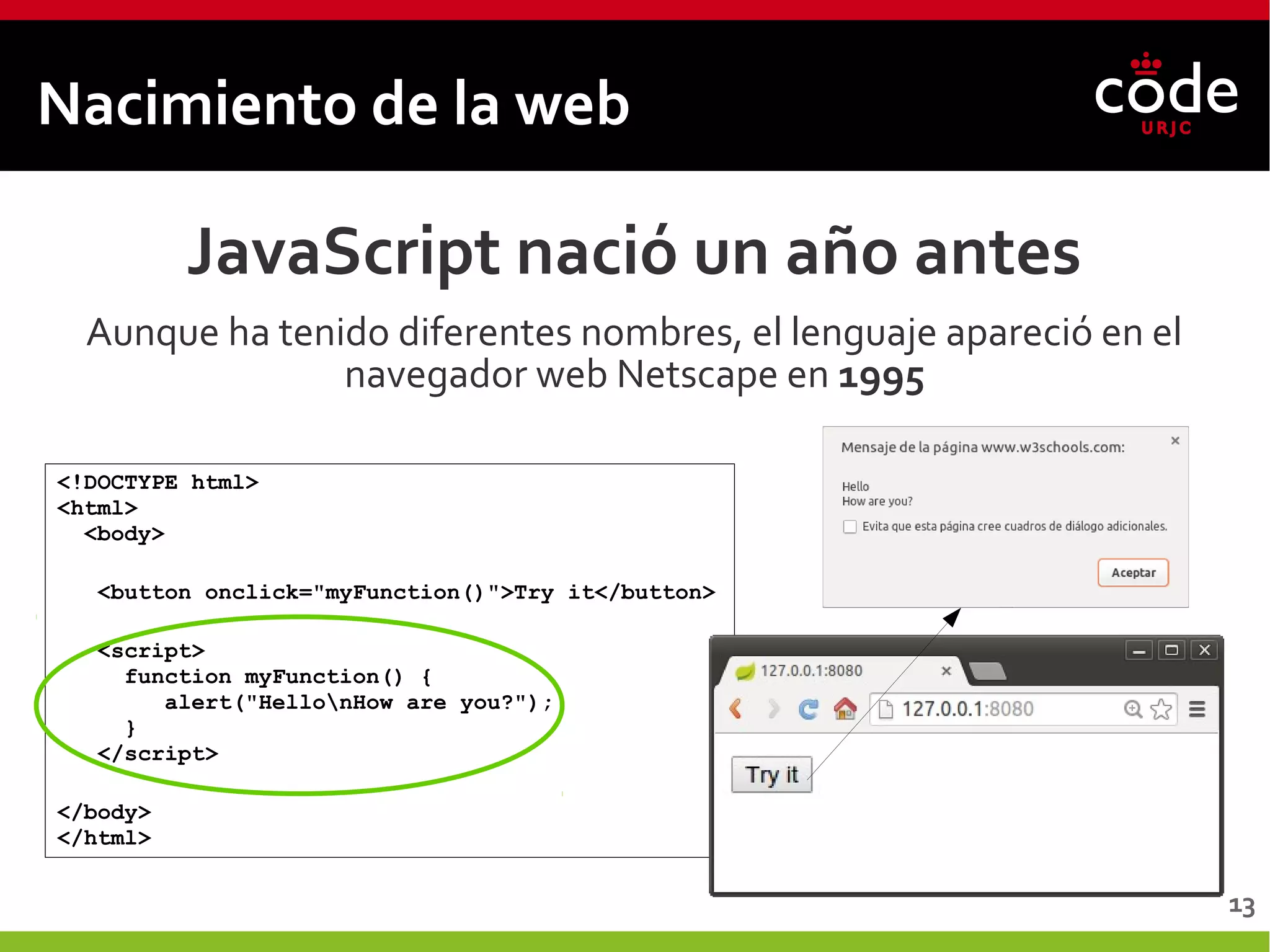1270x952 pixels.
Task: Click the alert("Hello\nHow are you?") line
Action: (x=358, y=703)
